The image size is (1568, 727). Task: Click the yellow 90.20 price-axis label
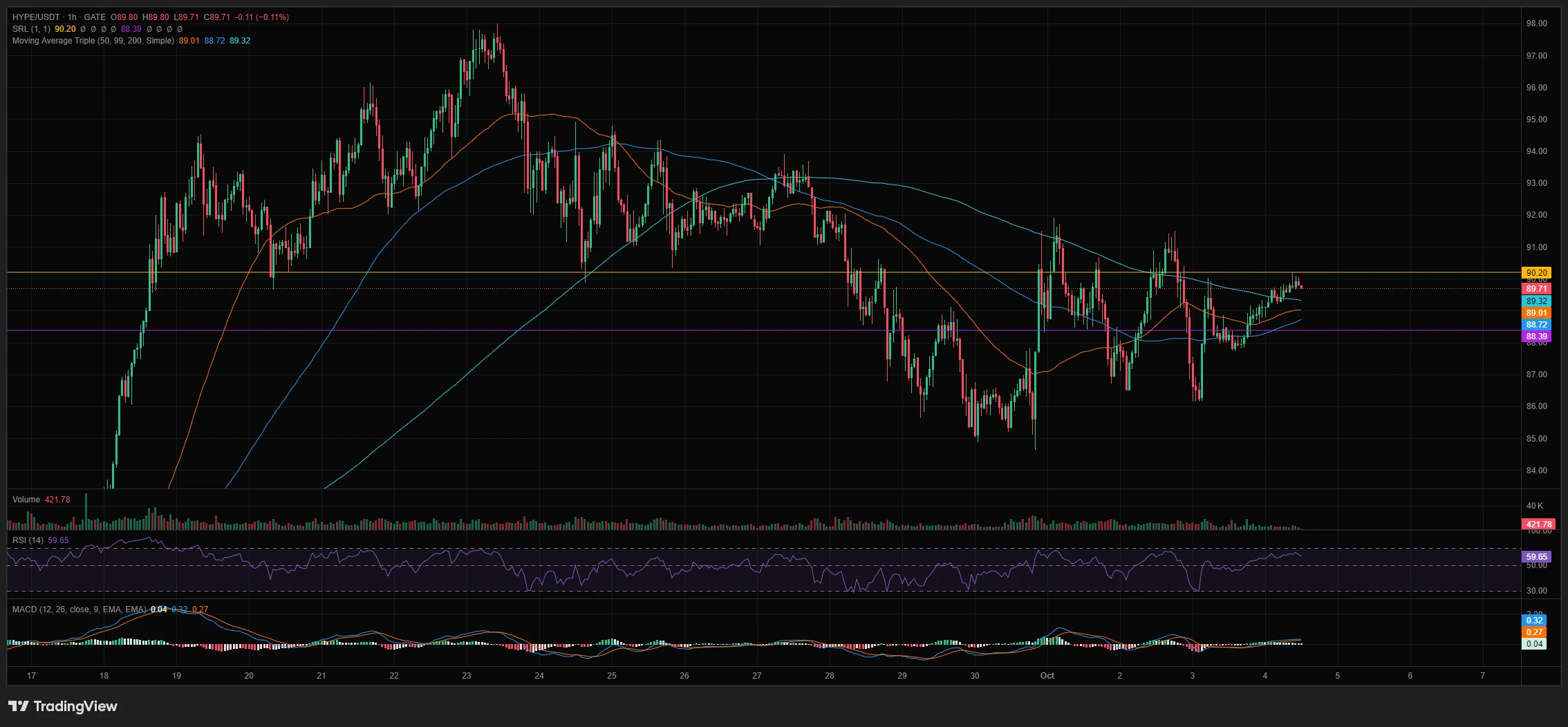pos(1536,273)
